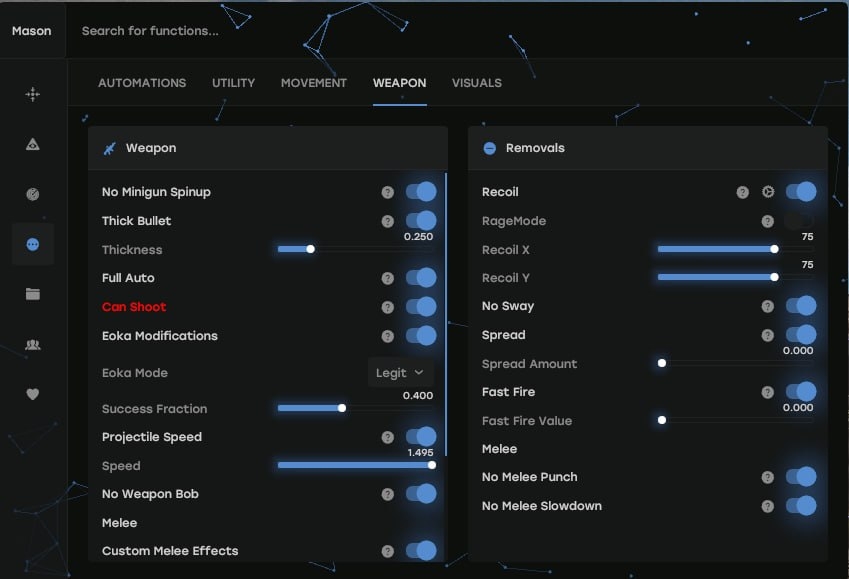
Task: Open the folder icon in sidebar
Action: pyautogui.click(x=33, y=294)
